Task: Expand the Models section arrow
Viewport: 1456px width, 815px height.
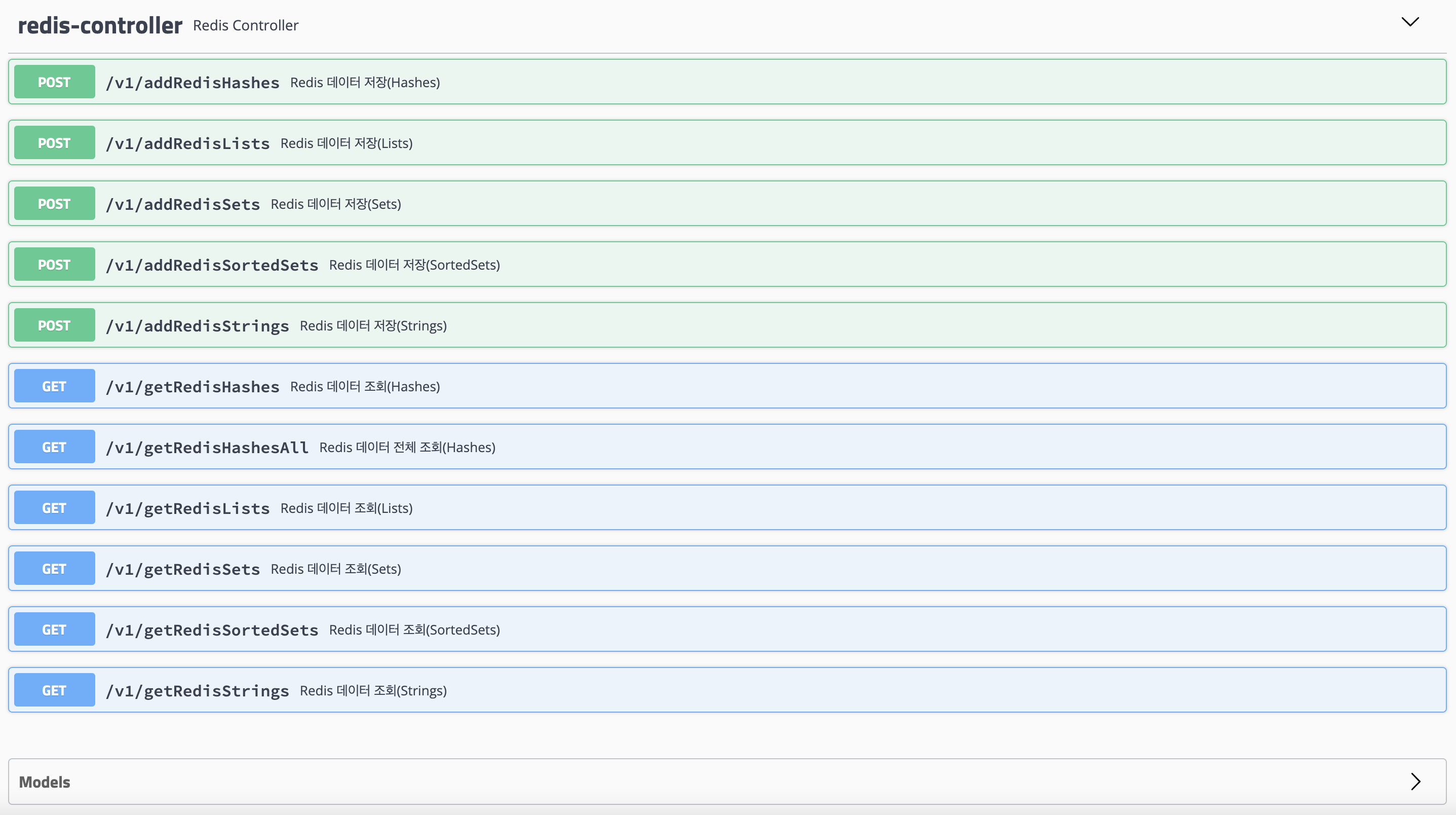Action: 1415,781
